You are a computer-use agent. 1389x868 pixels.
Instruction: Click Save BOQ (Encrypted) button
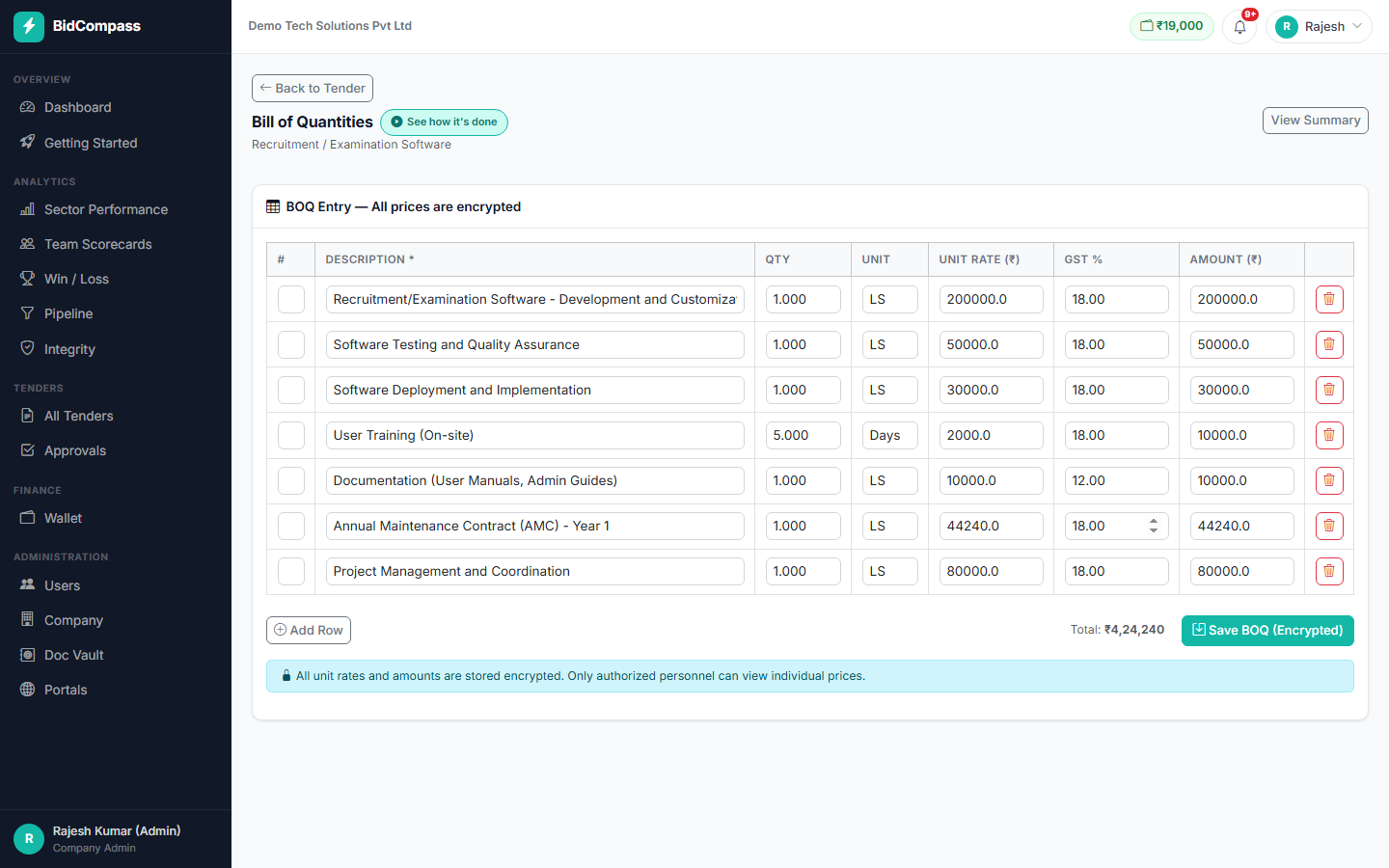coord(1267,631)
